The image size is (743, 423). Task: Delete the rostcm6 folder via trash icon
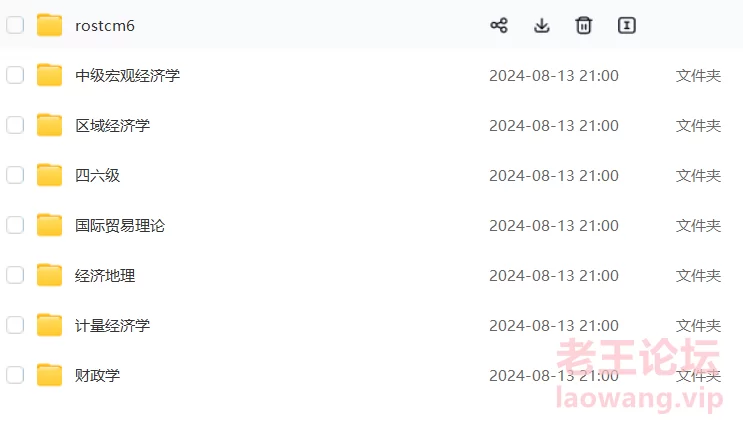584,26
